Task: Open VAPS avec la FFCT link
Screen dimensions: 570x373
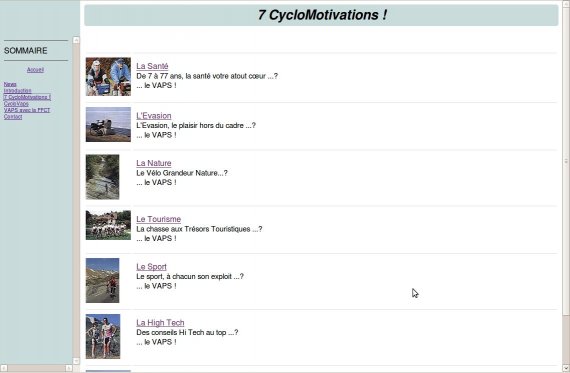Action: click(x=27, y=110)
